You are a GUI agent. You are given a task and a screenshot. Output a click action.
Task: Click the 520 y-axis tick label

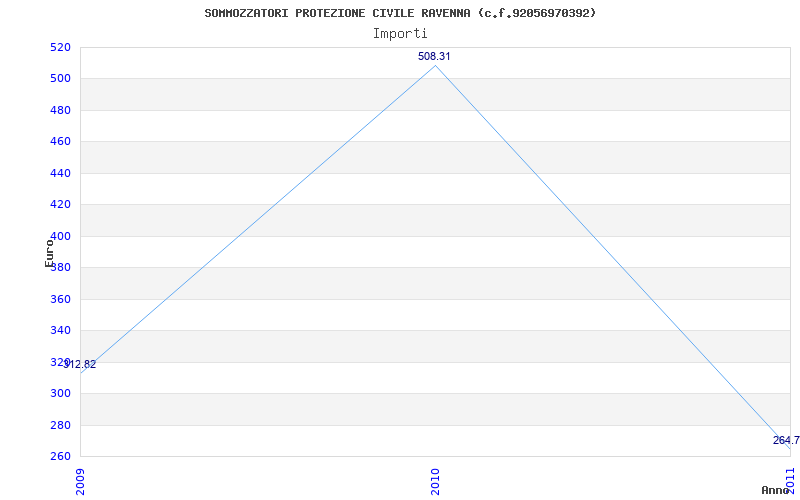[60, 47]
